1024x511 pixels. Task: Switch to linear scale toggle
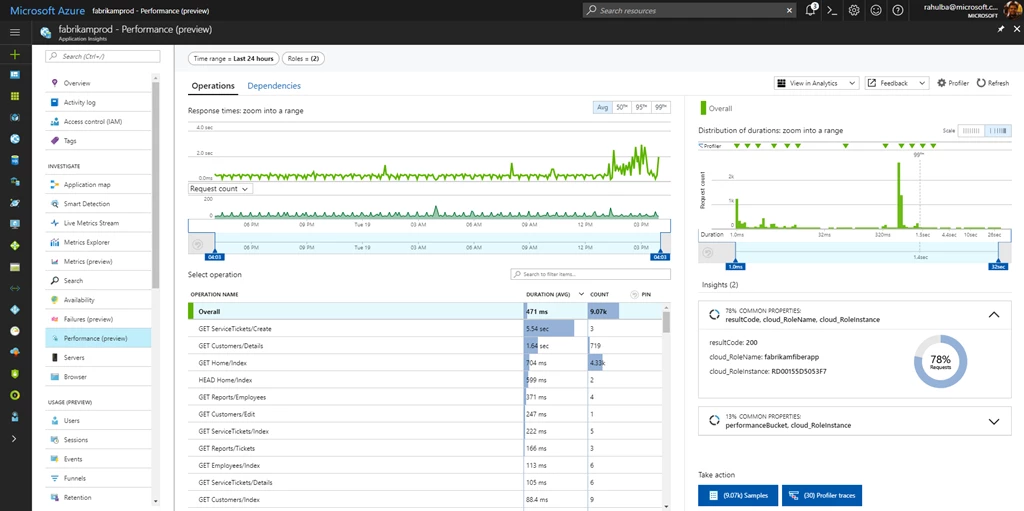[x=971, y=131]
